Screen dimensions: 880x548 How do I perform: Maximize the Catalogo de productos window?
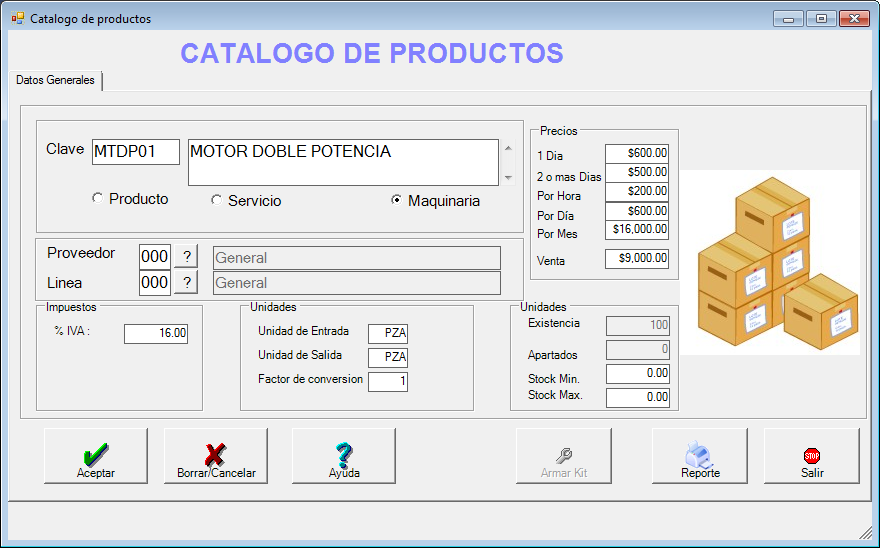(x=821, y=19)
